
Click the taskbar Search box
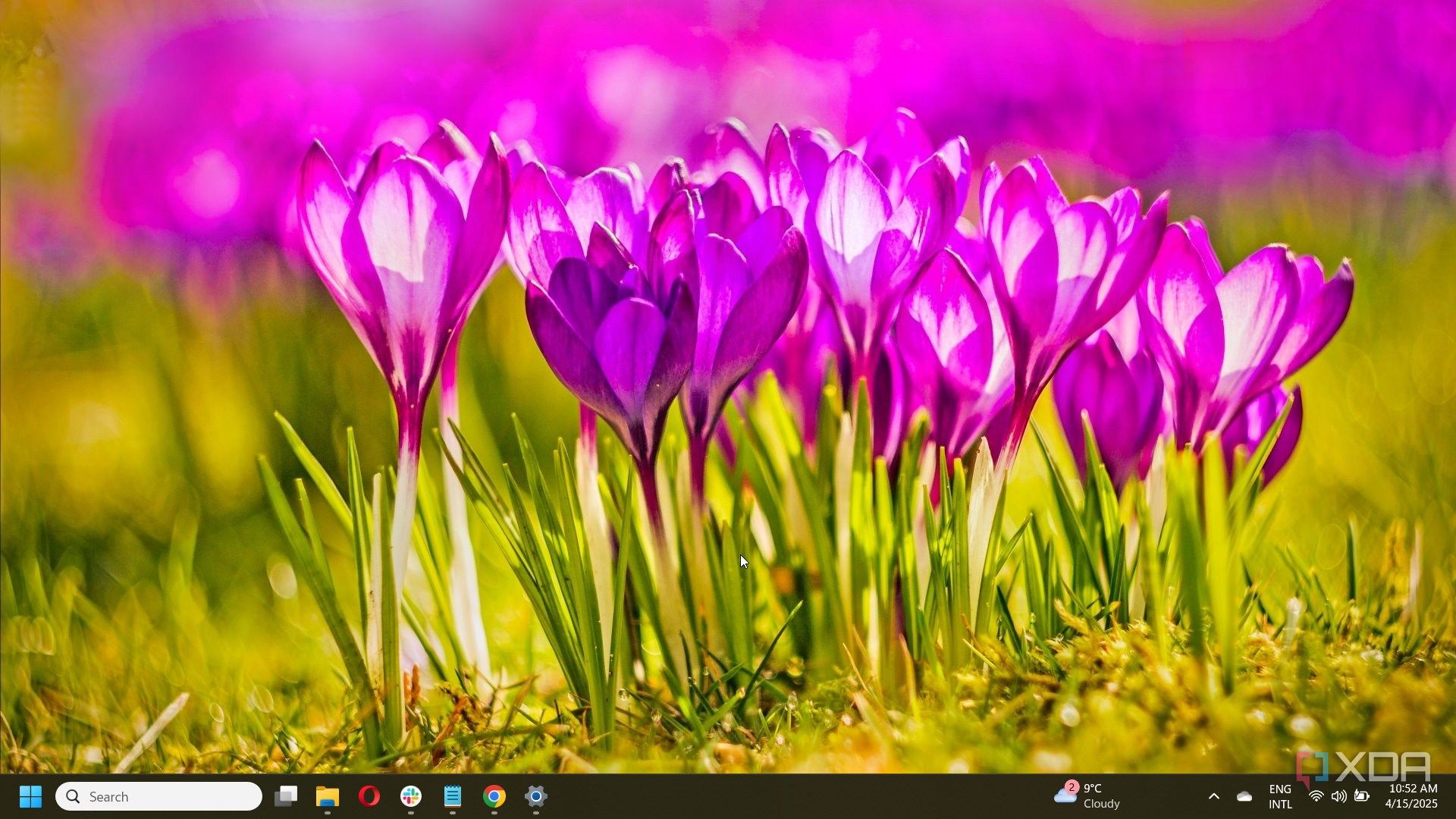(x=158, y=796)
